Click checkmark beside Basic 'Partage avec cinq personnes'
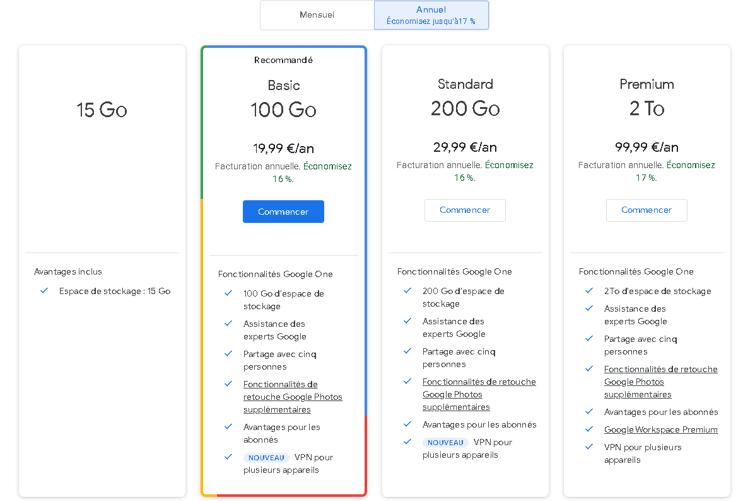 tap(228, 354)
